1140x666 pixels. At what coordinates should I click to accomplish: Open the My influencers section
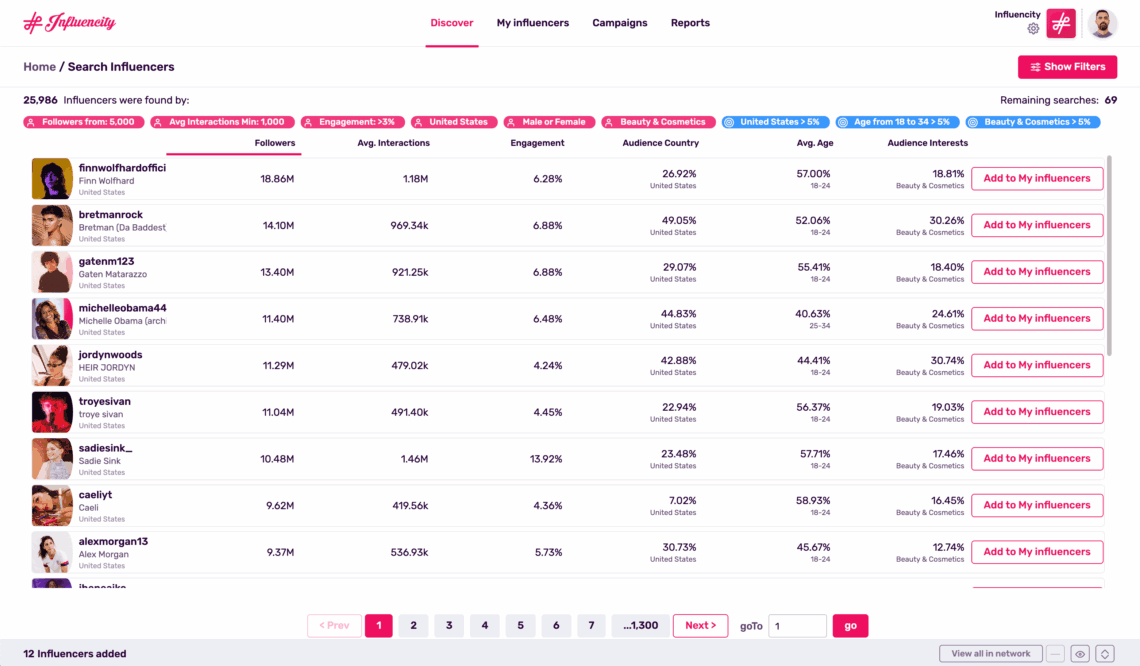click(532, 22)
